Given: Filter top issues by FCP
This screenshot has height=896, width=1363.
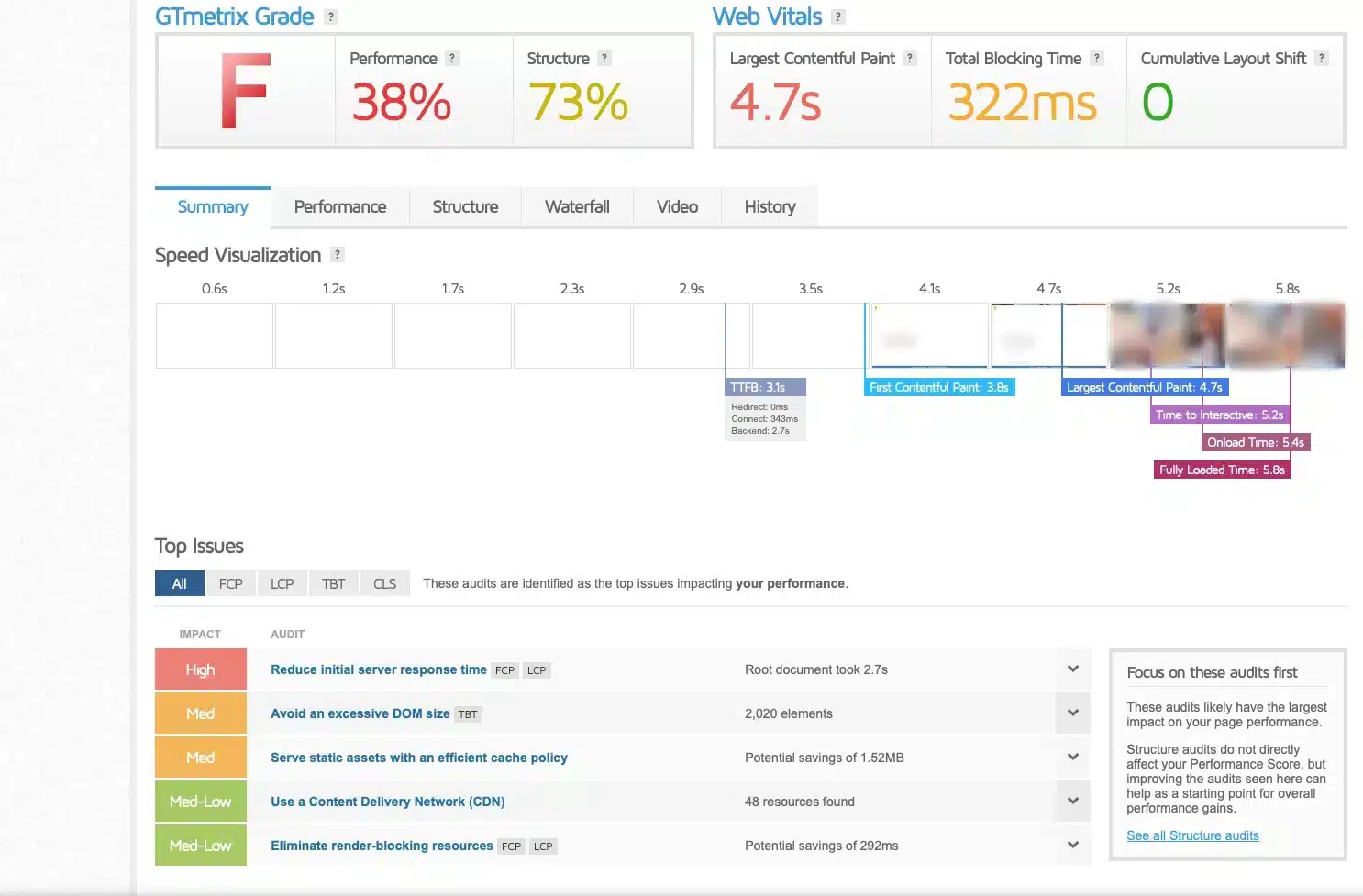Looking at the screenshot, I should (230, 583).
